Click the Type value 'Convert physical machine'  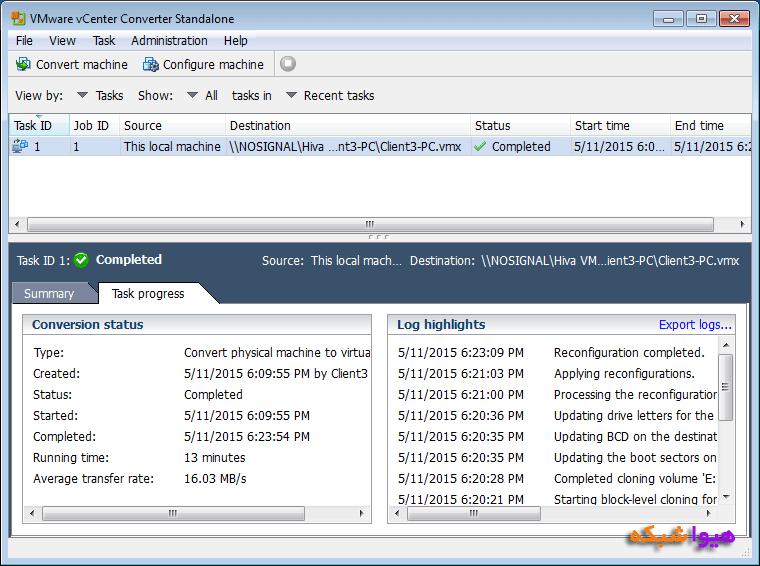point(277,353)
